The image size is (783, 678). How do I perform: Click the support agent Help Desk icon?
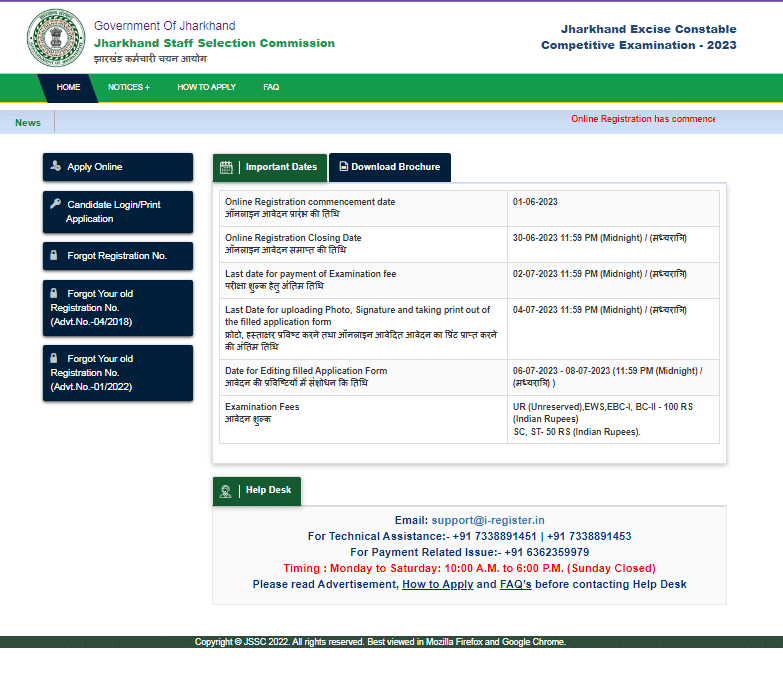227,491
